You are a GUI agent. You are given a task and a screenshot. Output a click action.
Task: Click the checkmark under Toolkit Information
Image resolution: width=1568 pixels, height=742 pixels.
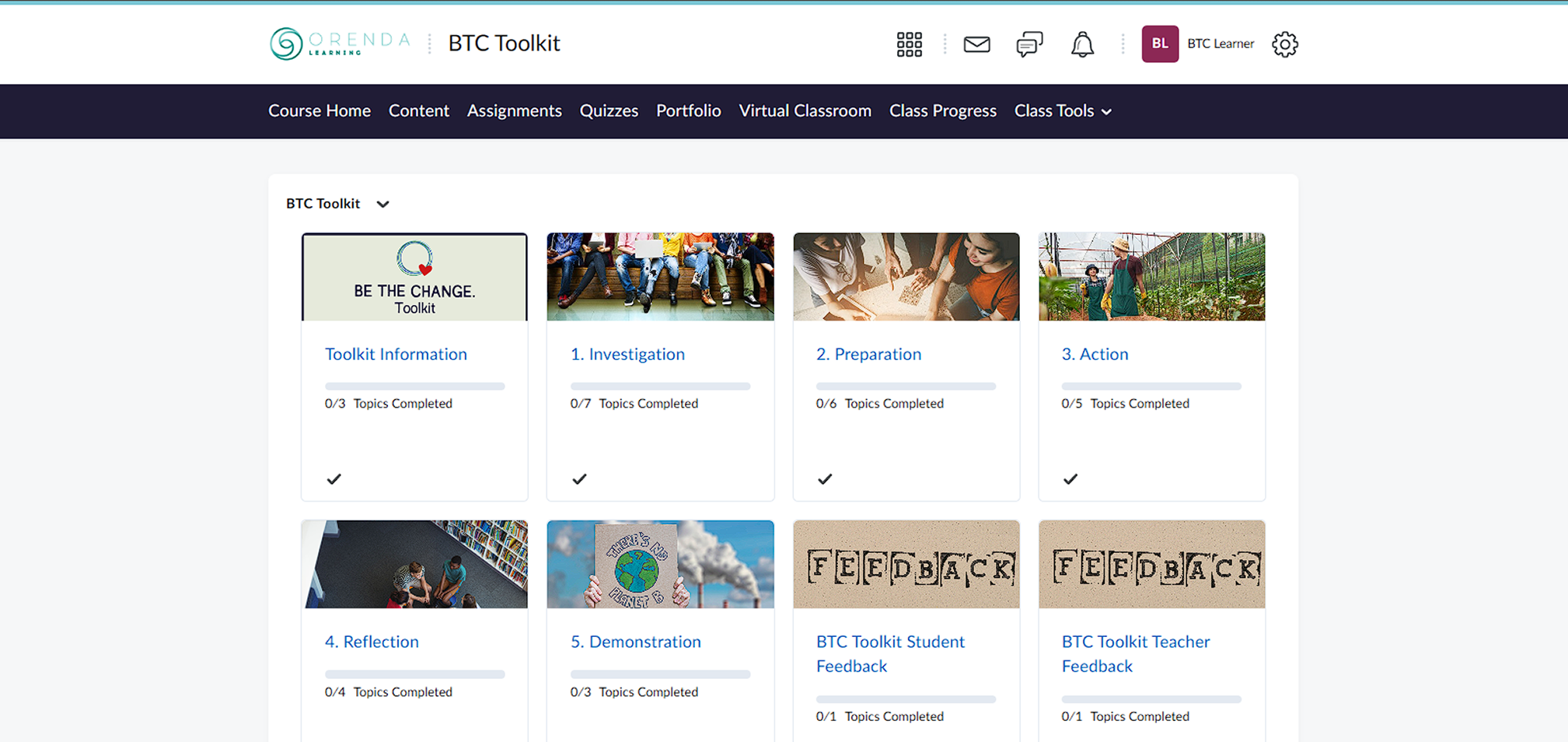(334, 479)
